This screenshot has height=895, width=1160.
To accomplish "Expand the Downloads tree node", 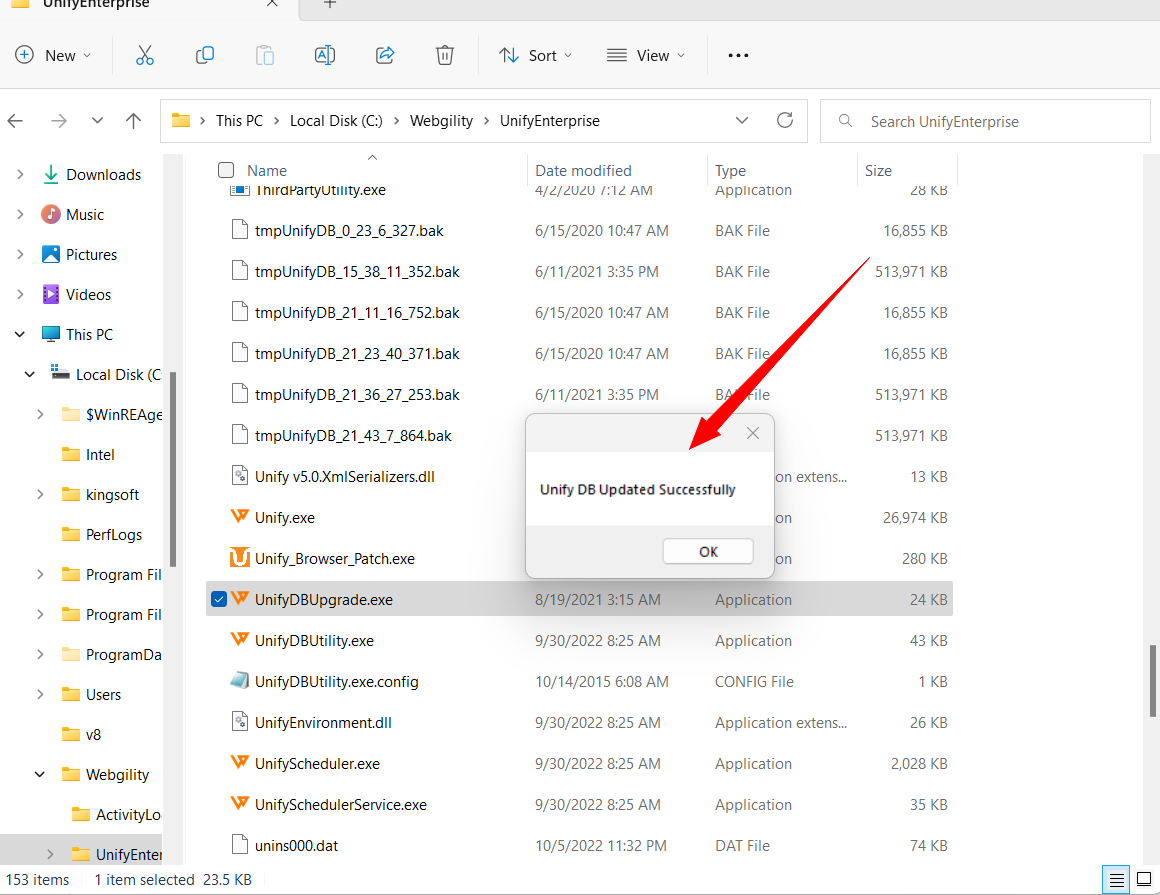I will pyautogui.click(x=21, y=175).
